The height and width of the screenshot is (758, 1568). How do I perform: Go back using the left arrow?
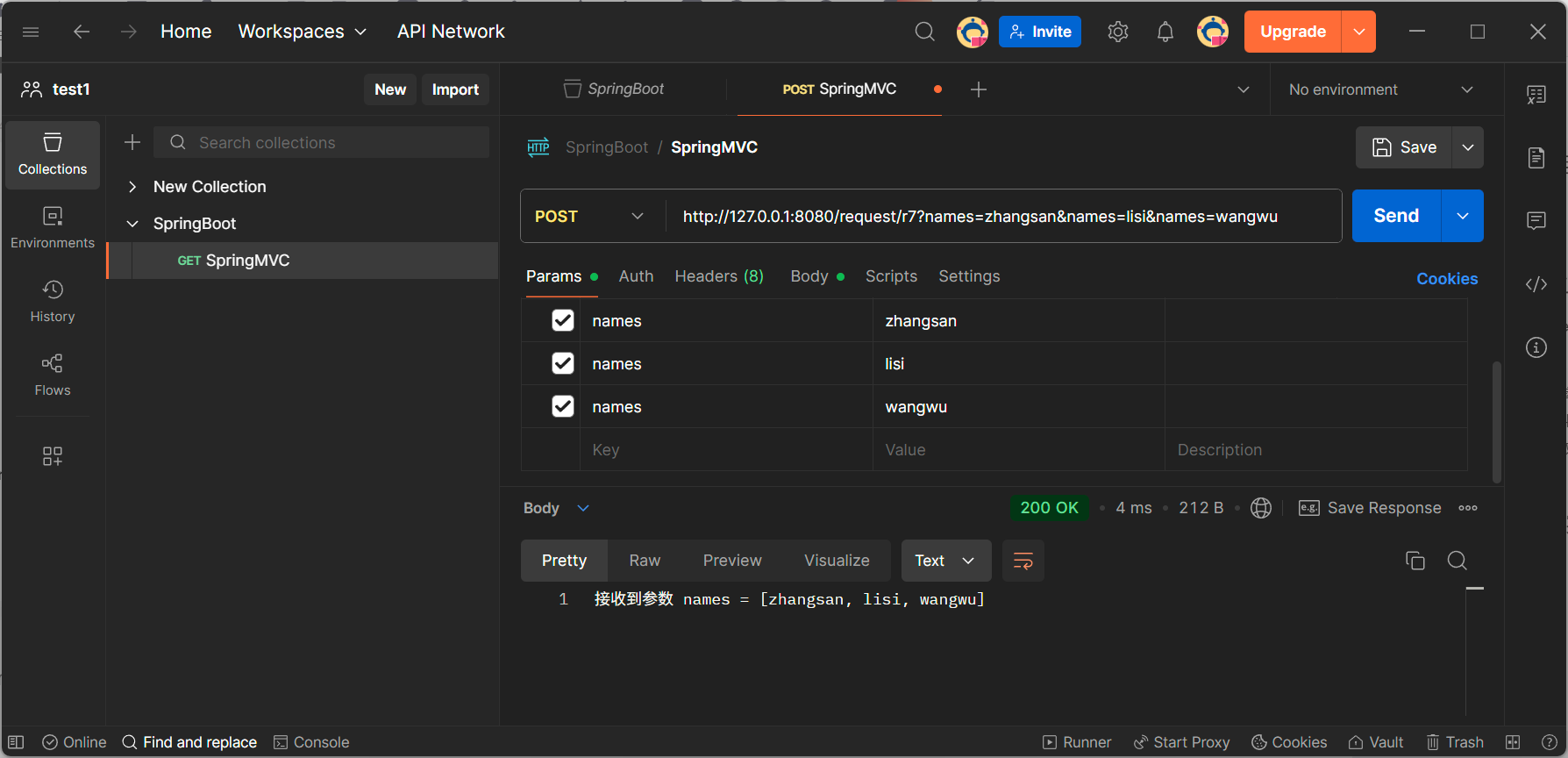pyautogui.click(x=82, y=32)
